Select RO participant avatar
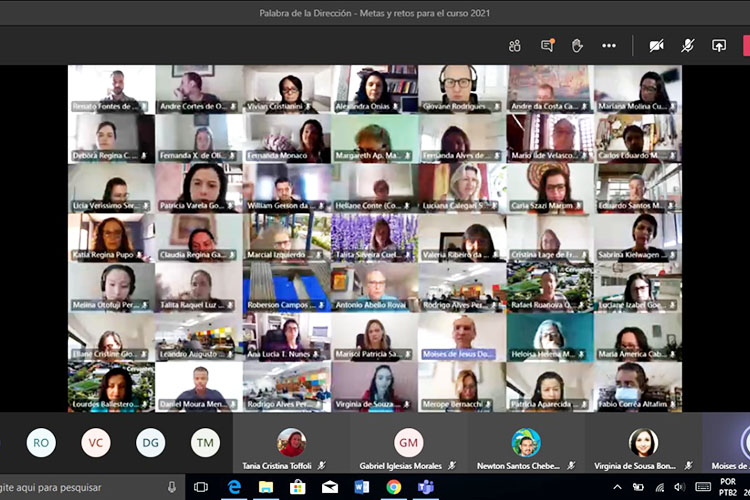The height and width of the screenshot is (500, 750). click(x=41, y=442)
